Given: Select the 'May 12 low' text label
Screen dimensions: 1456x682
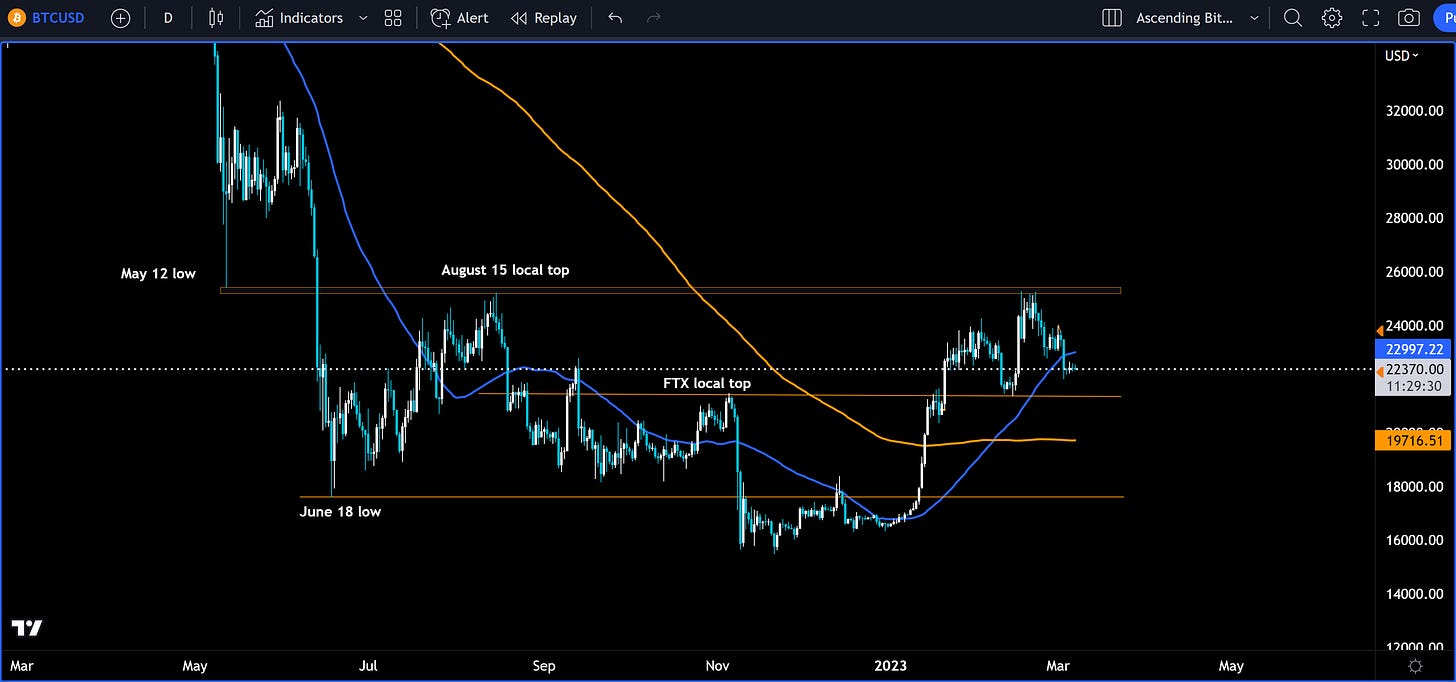Looking at the screenshot, I should coord(158,274).
